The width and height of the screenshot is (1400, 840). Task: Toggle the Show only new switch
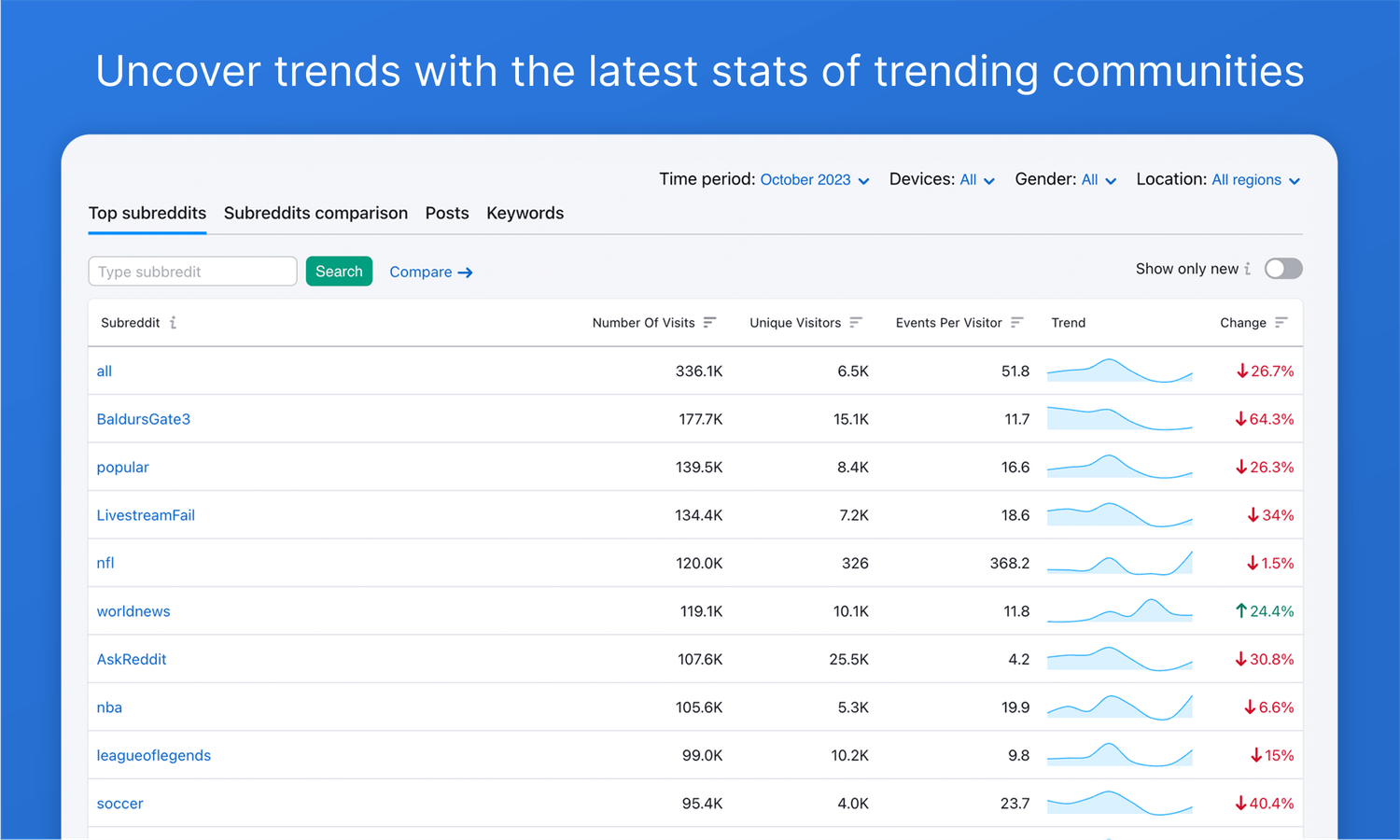pyautogui.click(x=1283, y=269)
